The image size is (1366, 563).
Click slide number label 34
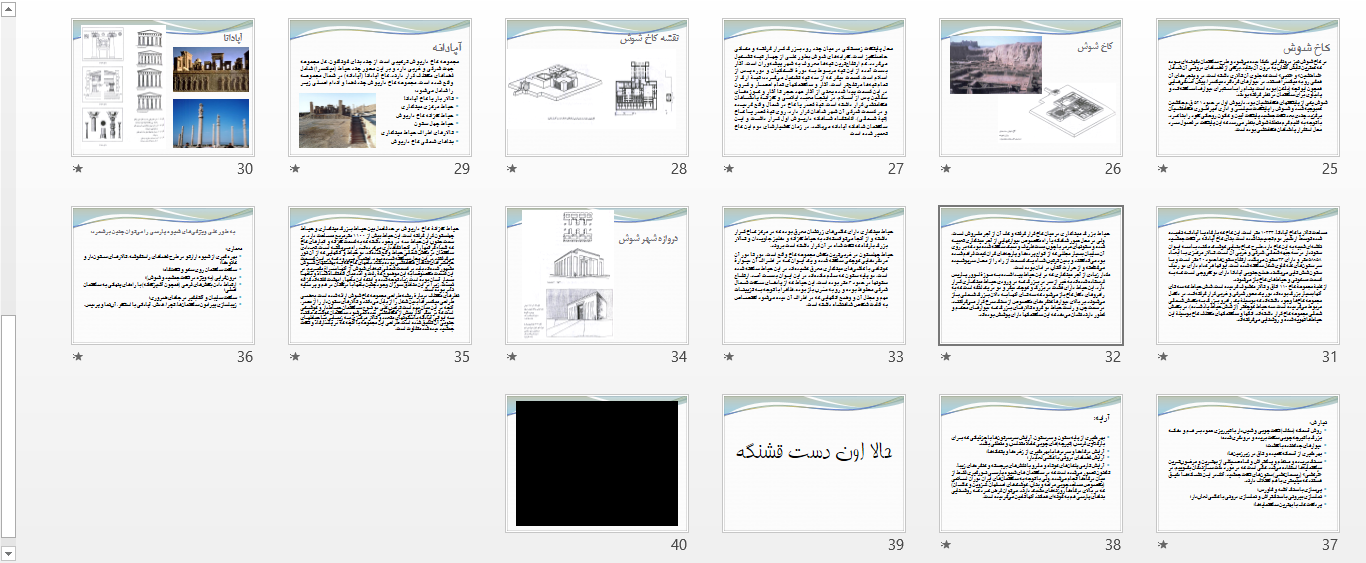(679, 357)
